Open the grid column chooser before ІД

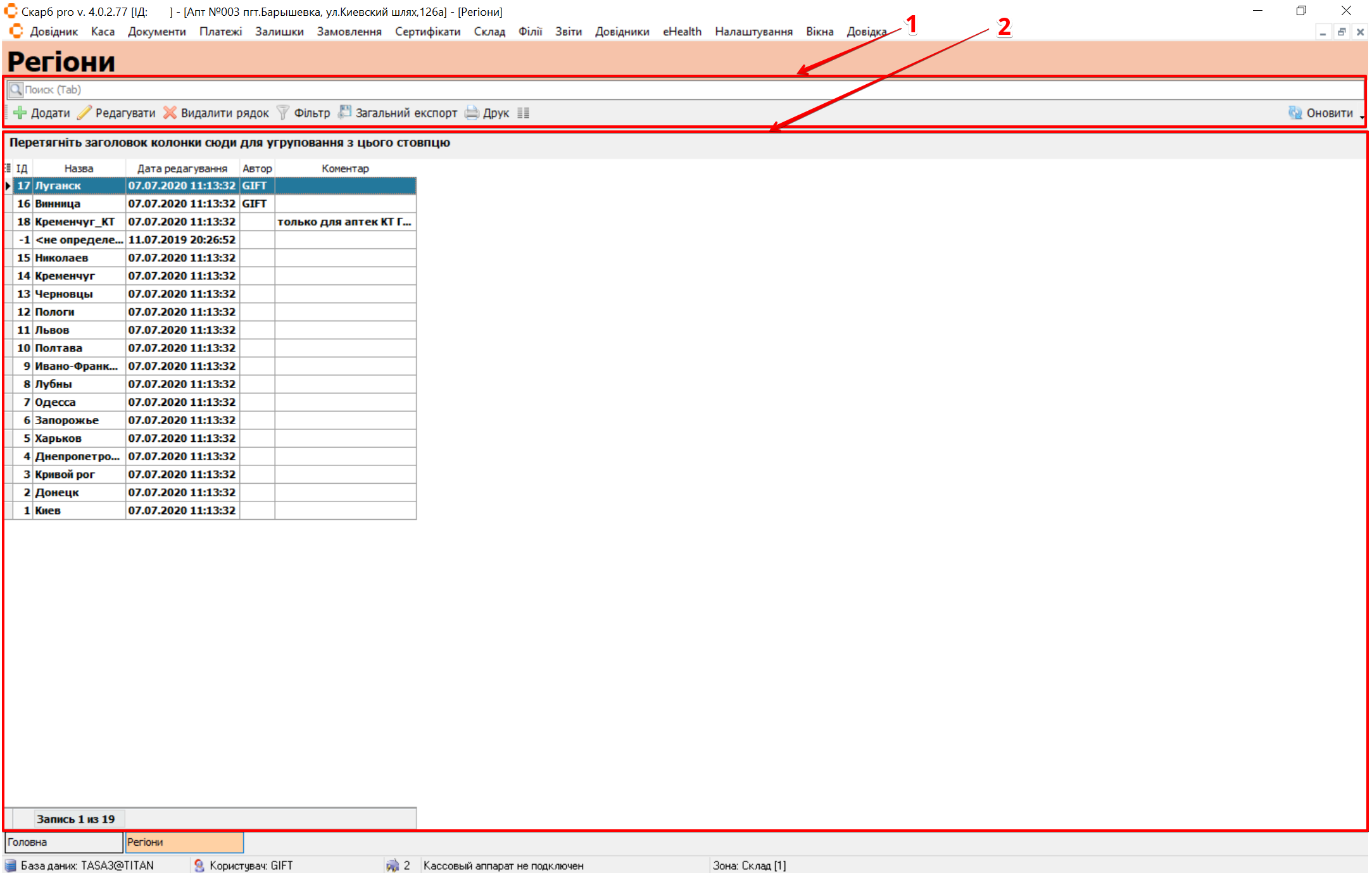8,168
